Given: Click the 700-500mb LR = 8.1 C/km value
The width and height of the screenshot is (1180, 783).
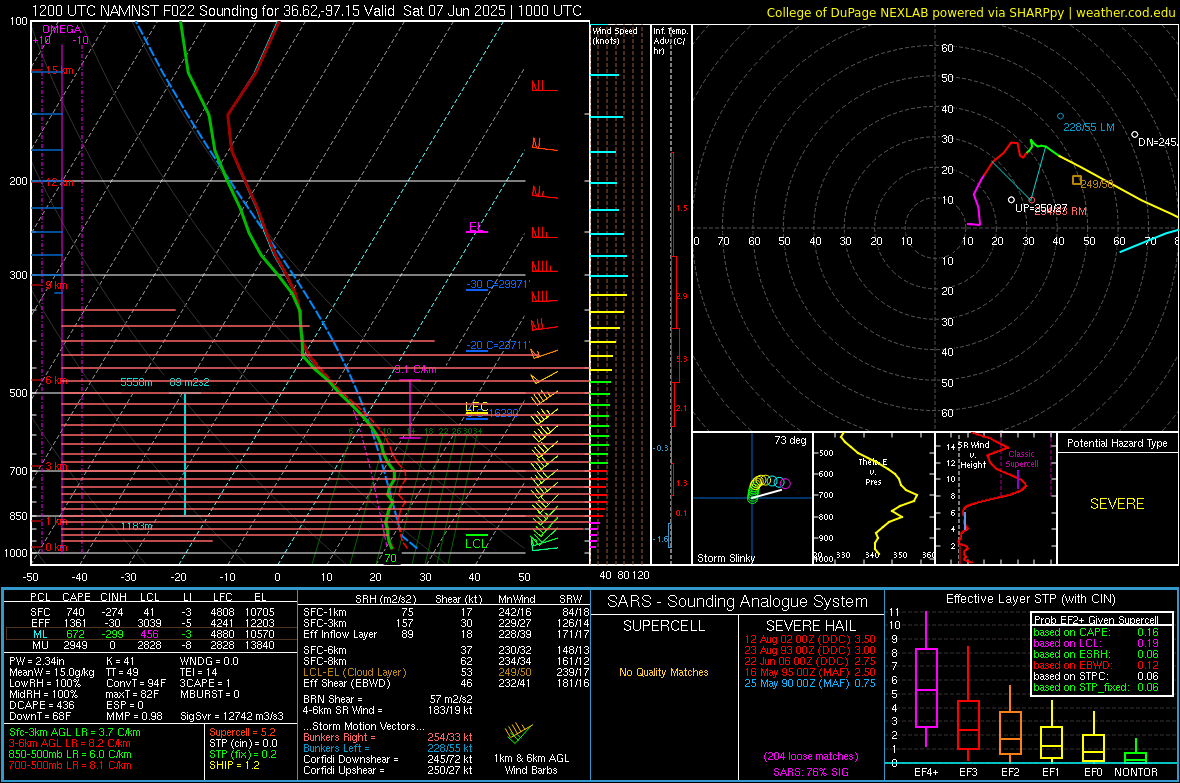Looking at the screenshot, I should point(70,765).
